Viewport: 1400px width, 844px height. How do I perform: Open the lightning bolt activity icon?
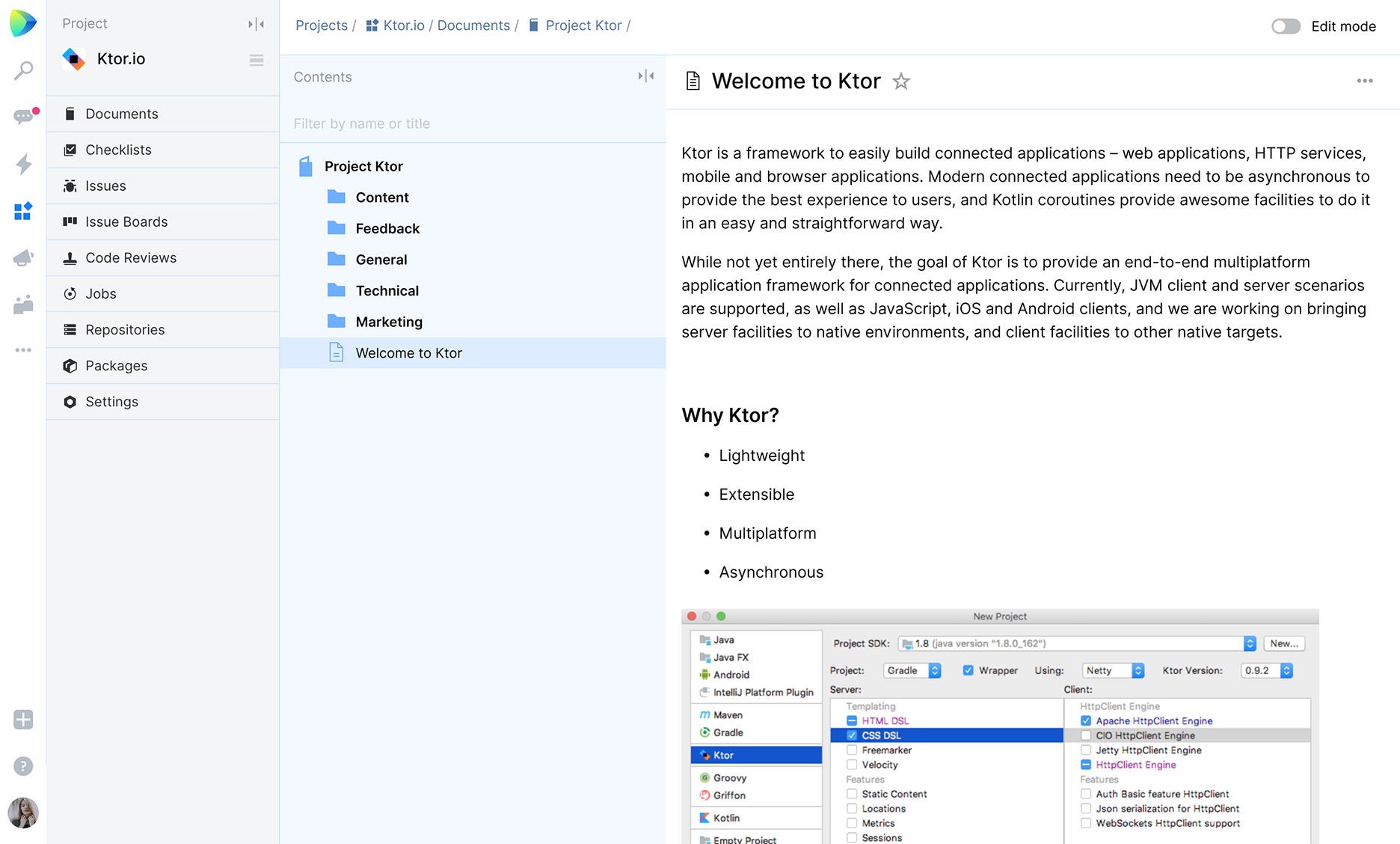point(24,164)
